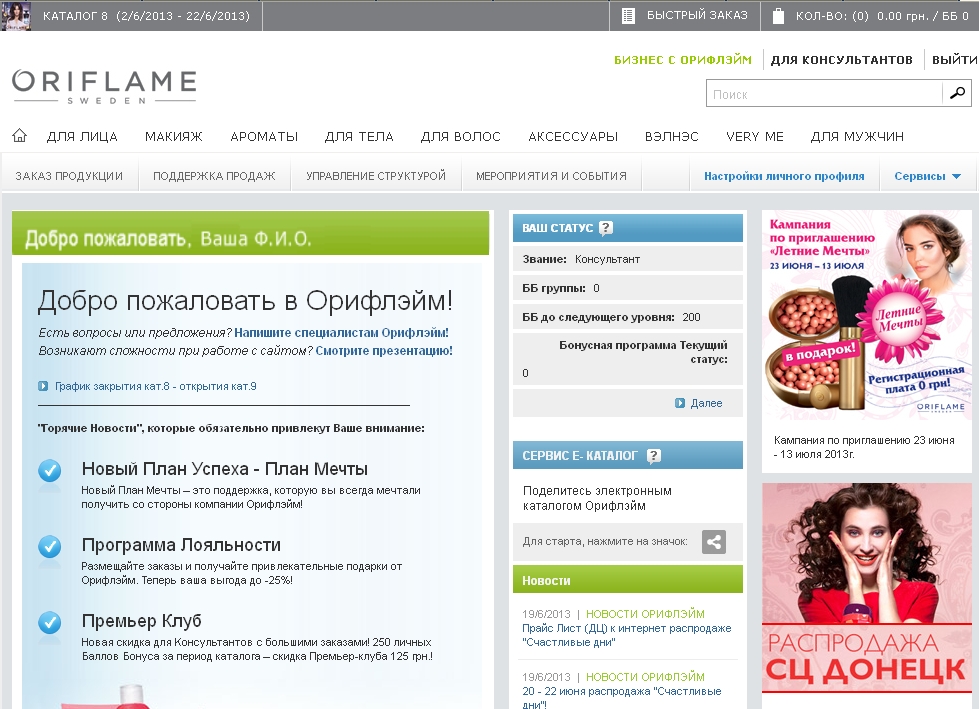Image resolution: width=979 pixels, height=709 pixels.
Task: Click the КАТАЛОГ 8 date label
Action: (x=146, y=16)
